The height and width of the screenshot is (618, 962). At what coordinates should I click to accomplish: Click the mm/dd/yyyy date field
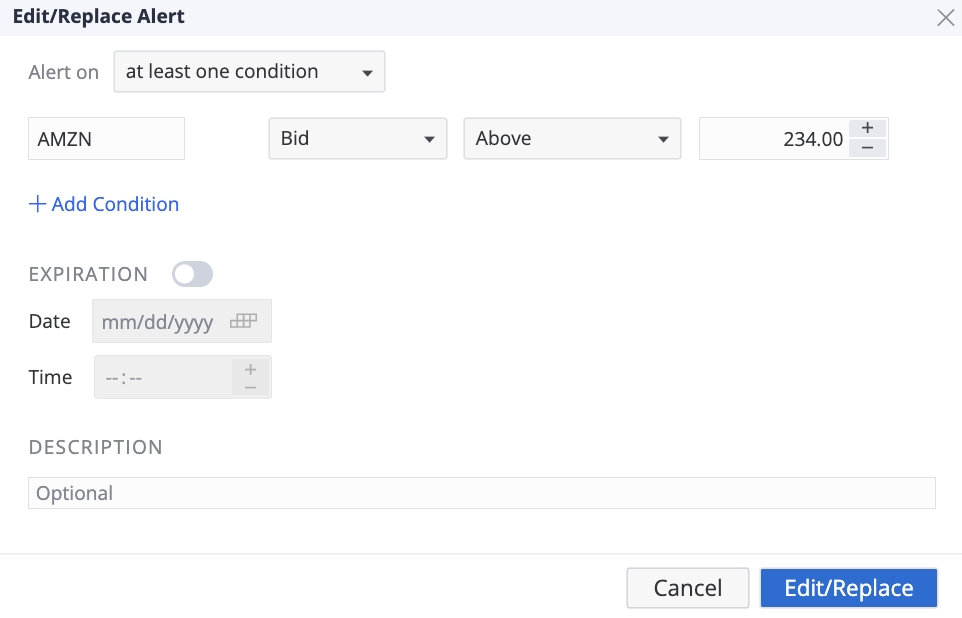160,322
